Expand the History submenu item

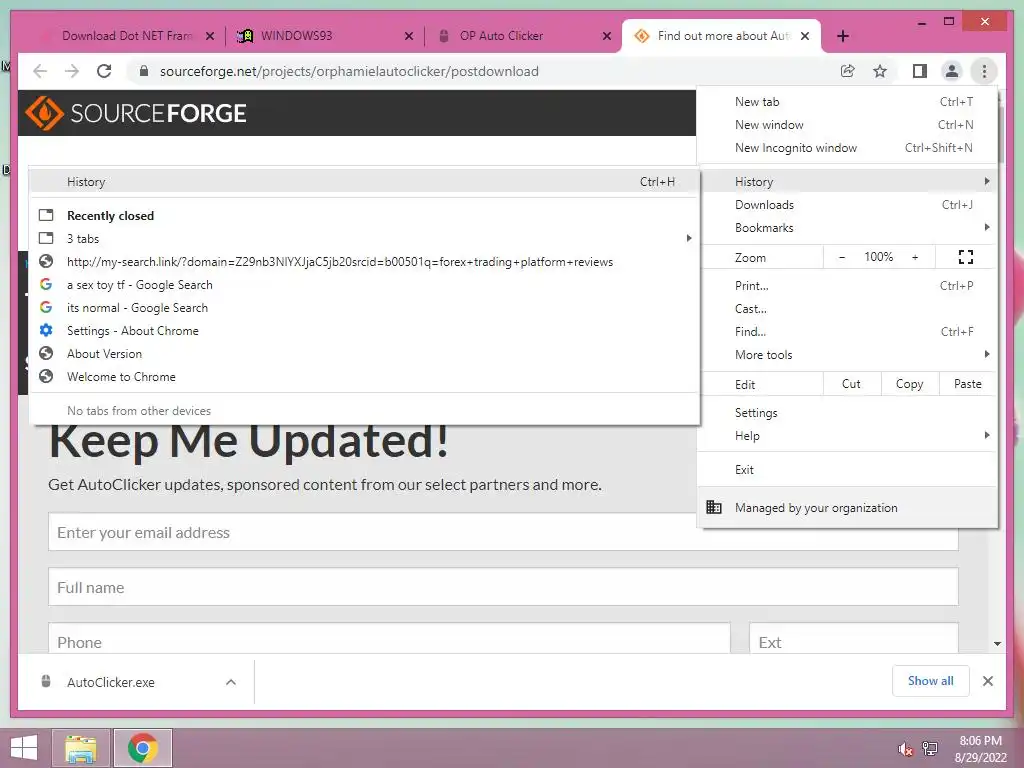[847, 182]
